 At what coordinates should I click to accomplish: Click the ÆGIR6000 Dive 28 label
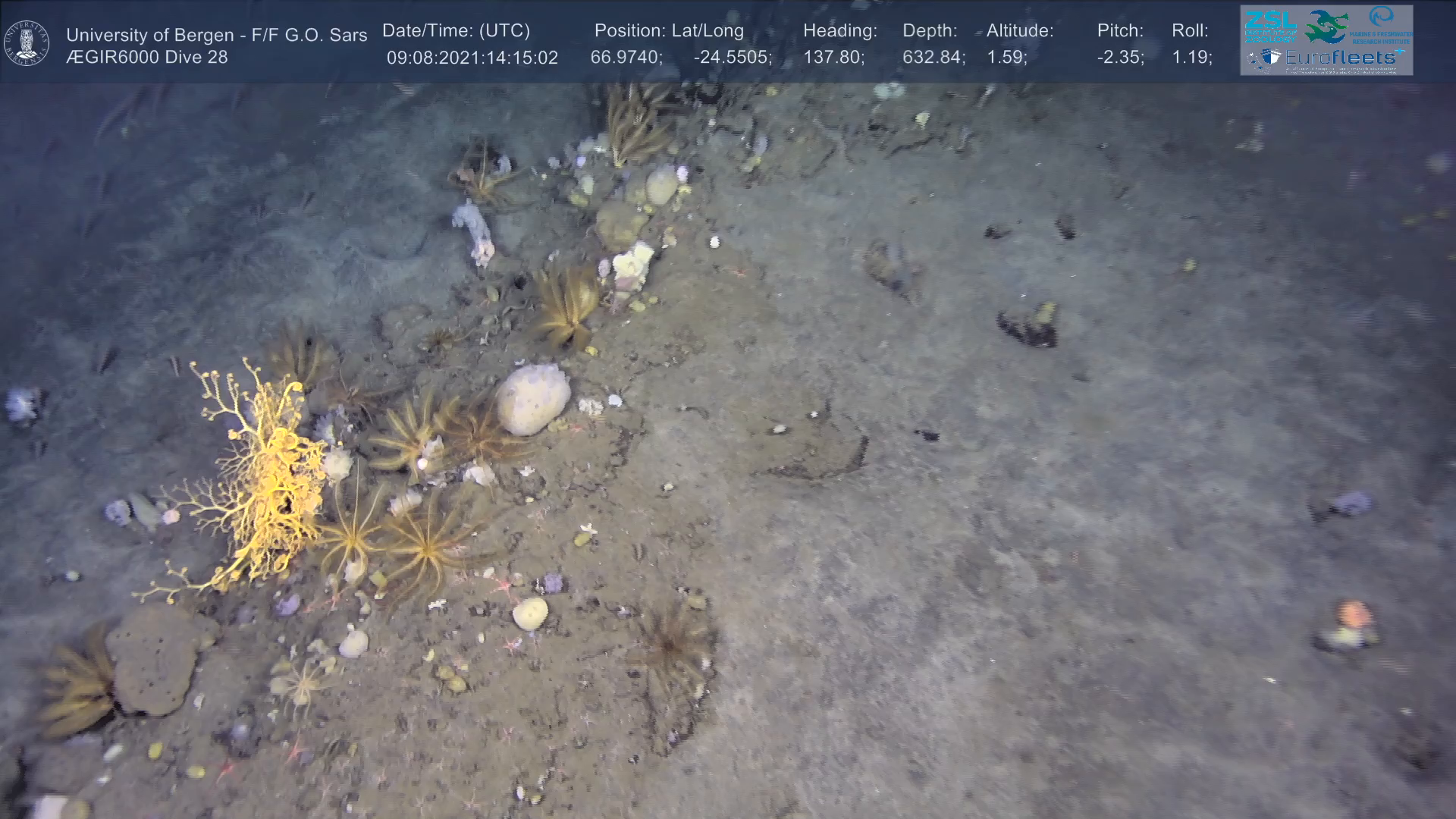point(146,58)
